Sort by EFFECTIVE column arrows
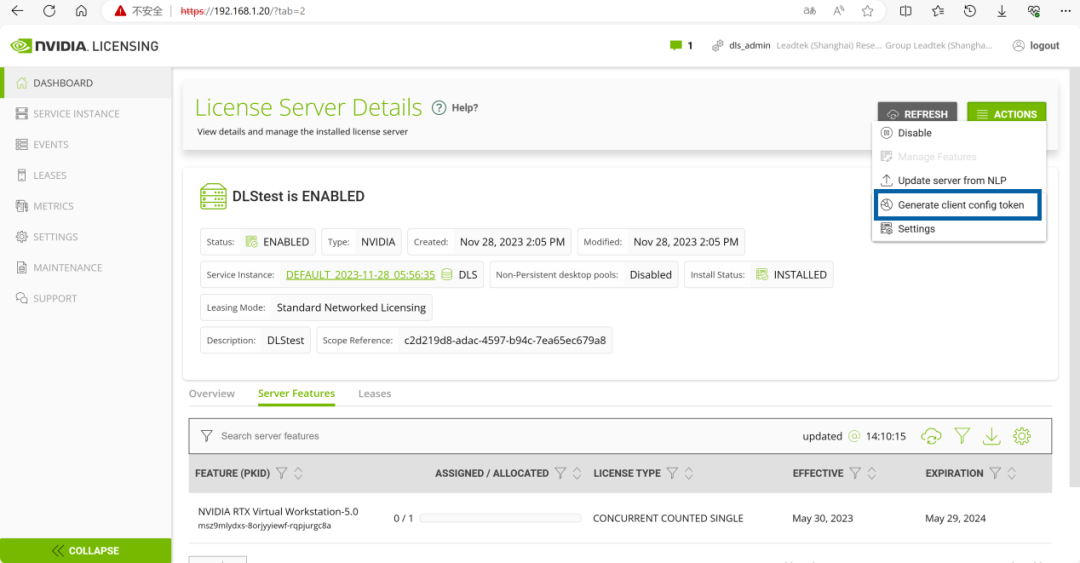 [x=872, y=473]
